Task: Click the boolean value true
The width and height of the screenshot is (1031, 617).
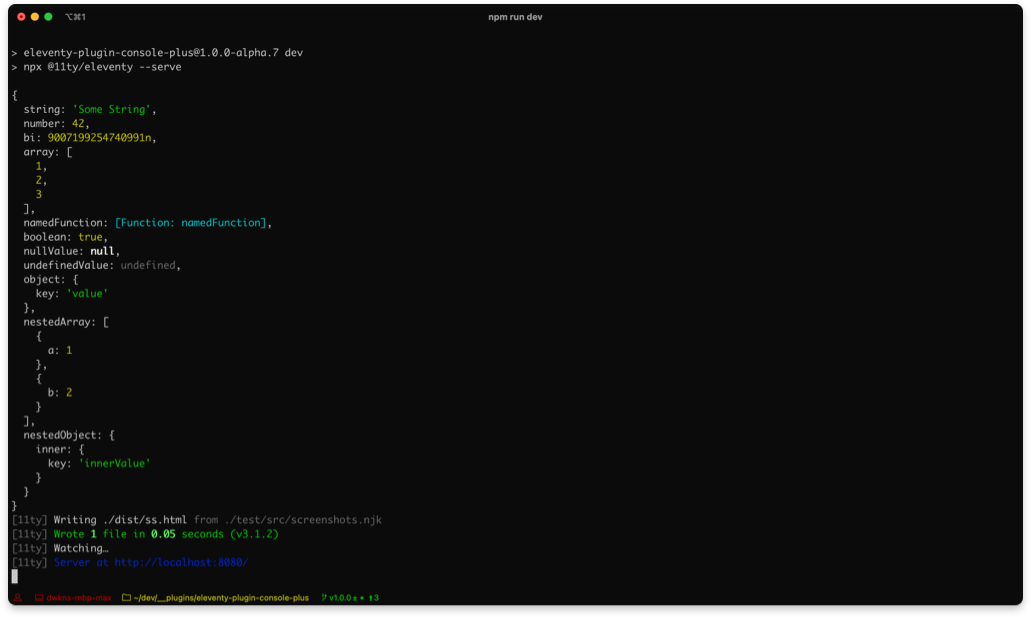Action: [90, 237]
